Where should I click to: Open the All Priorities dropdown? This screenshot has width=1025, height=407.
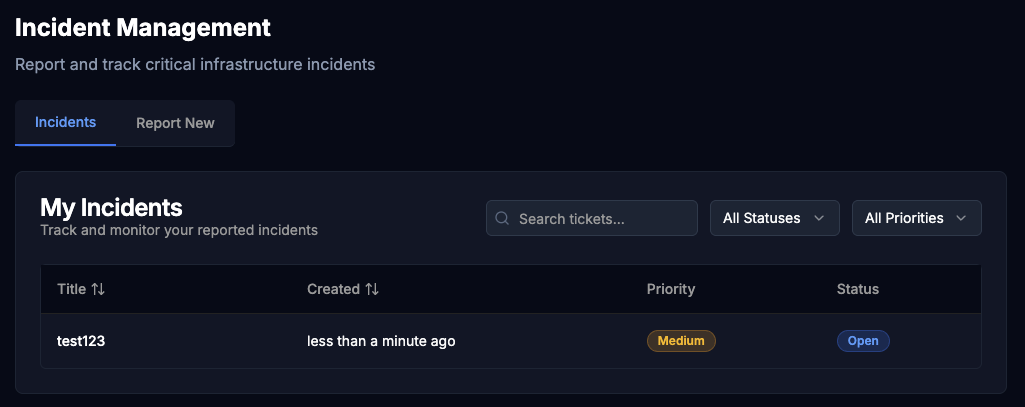point(916,218)
